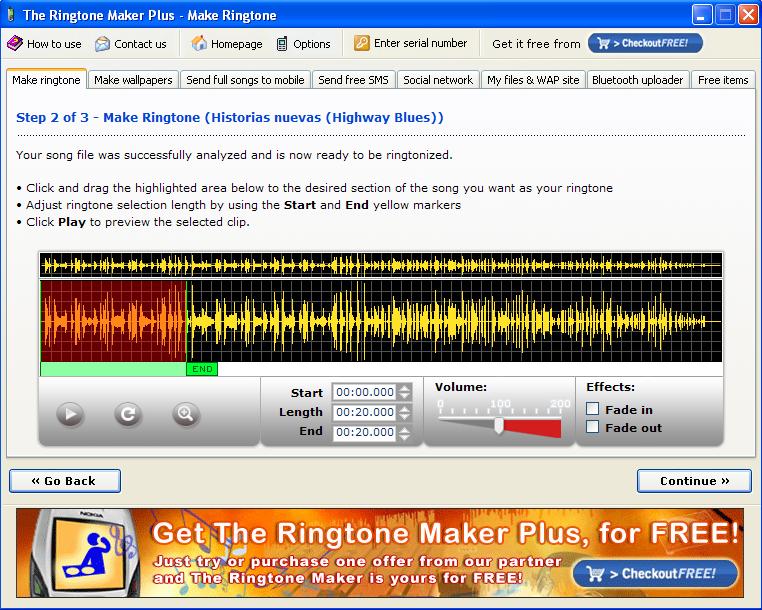Image resolution: width=762 pixels, height=610 pixels.
Task: Click the round reload arrow button
Action: point(128,414)
